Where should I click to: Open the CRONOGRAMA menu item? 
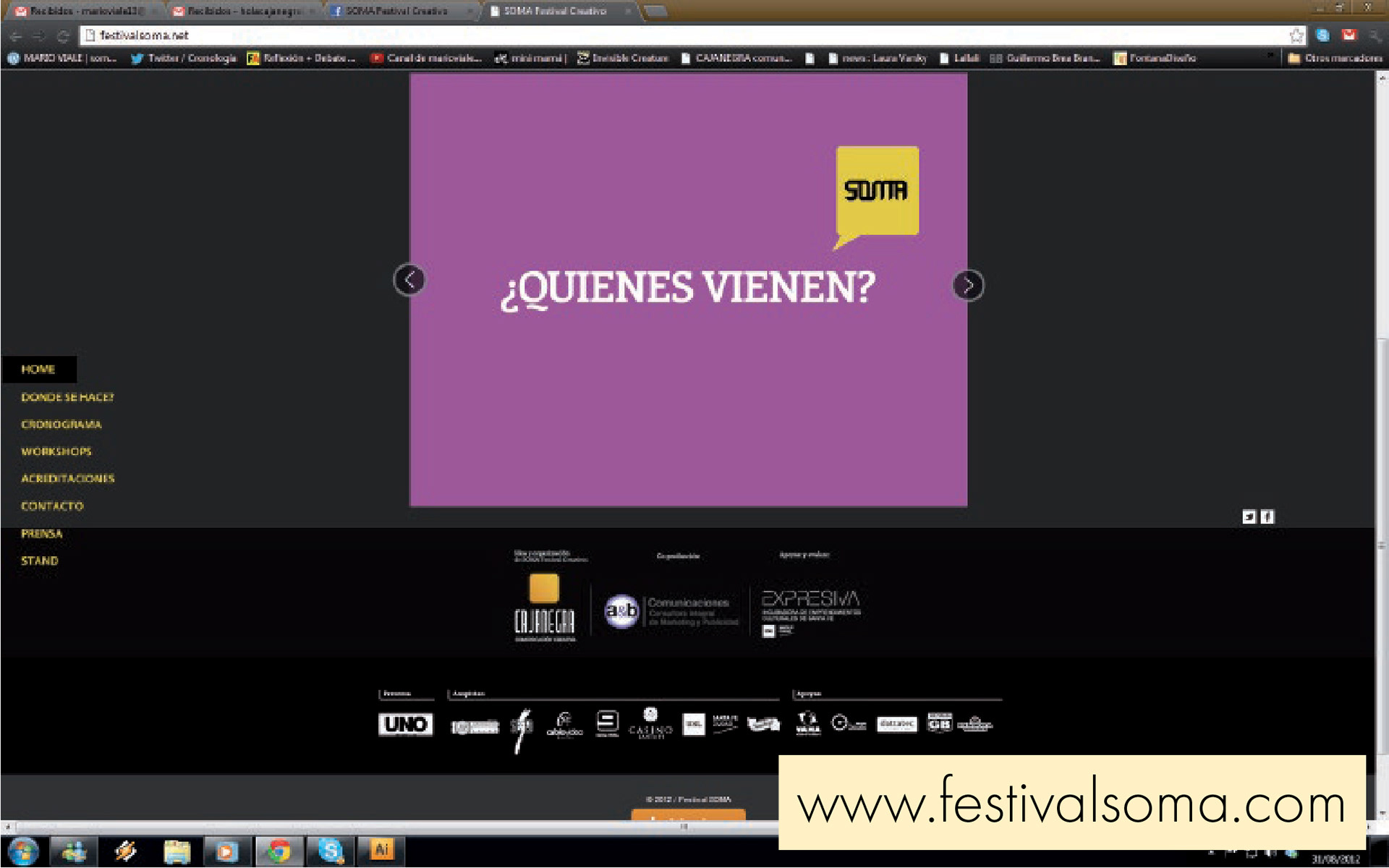pos(61,425)
